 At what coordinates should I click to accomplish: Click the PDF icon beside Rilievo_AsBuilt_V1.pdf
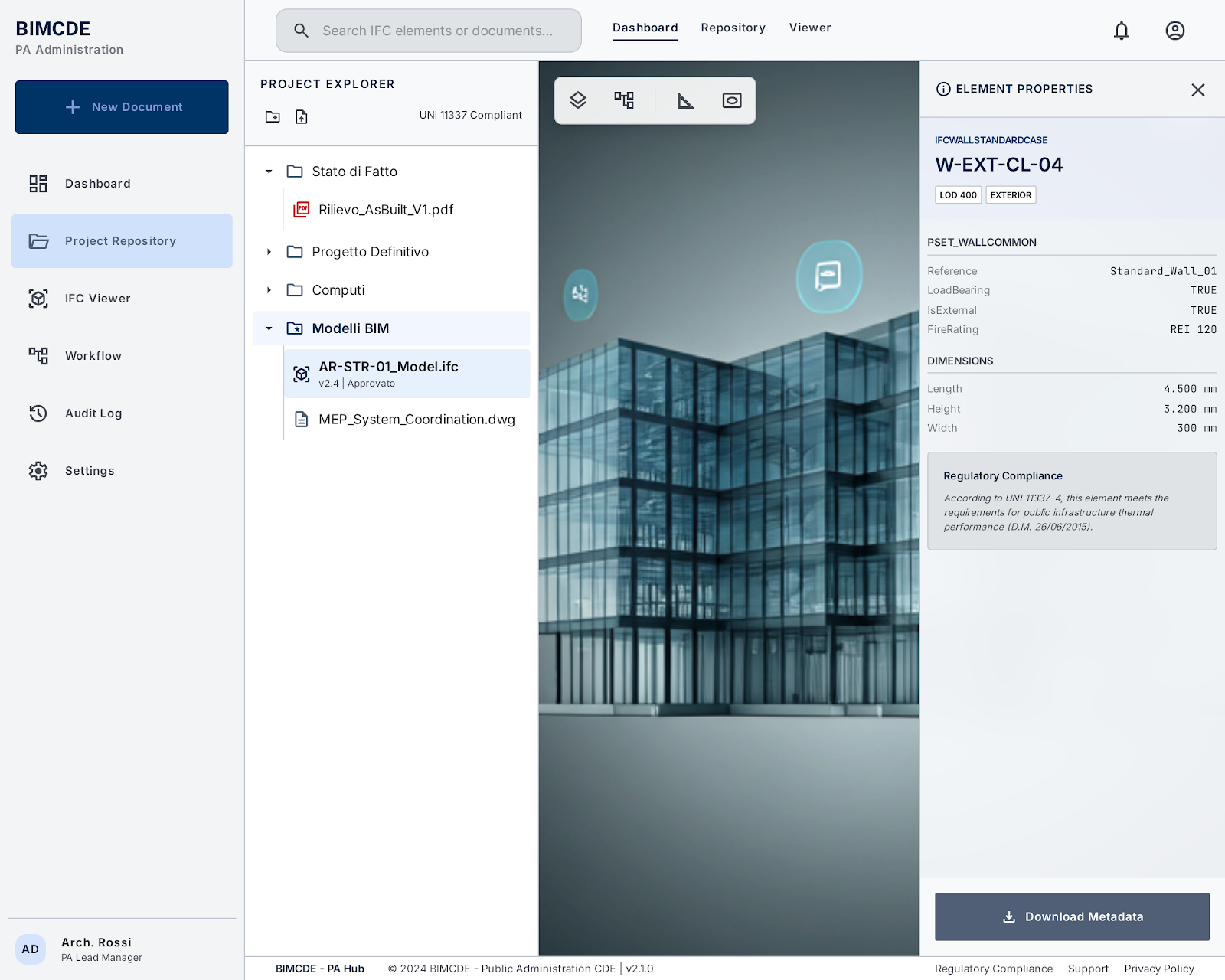click(302, 209)
